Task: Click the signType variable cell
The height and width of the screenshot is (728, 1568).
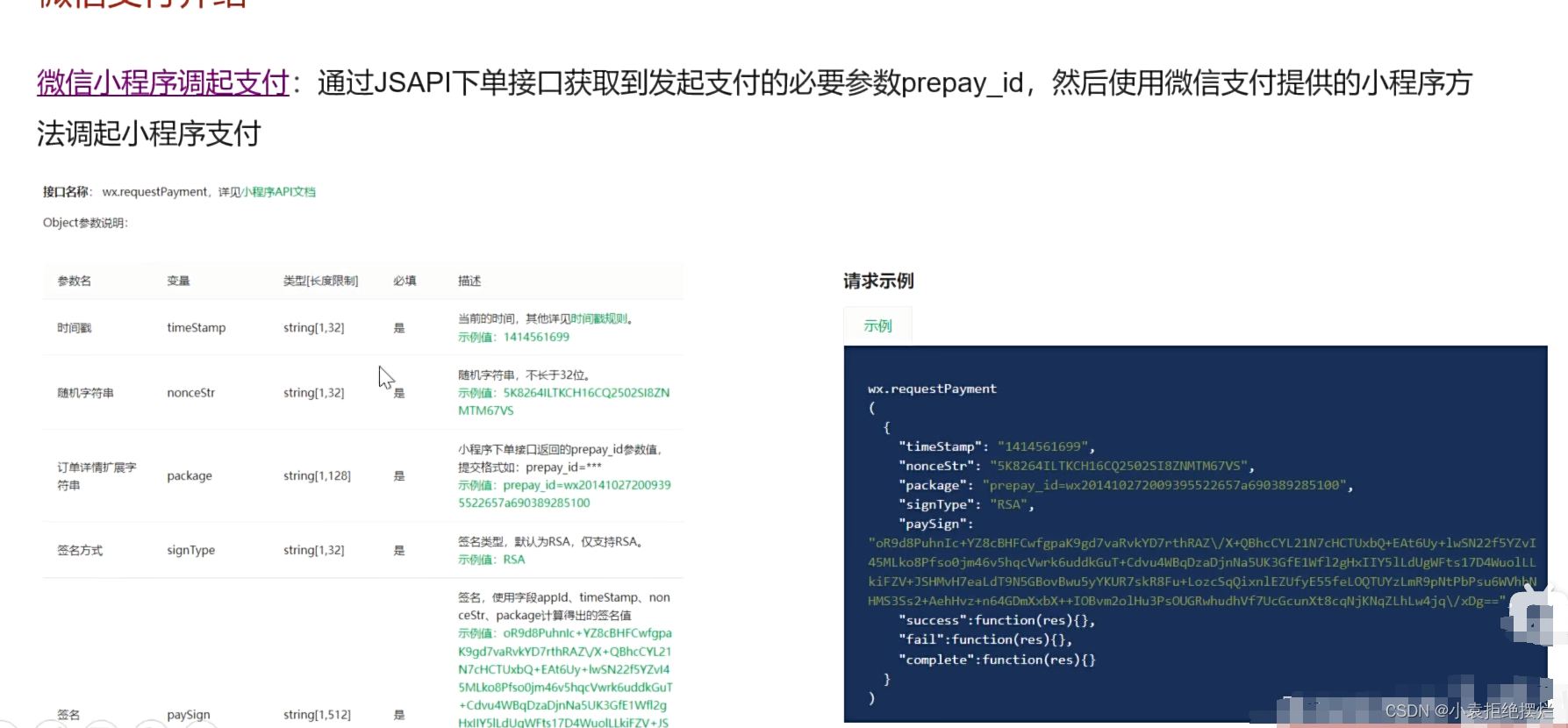Action: (x=191, y=550)
